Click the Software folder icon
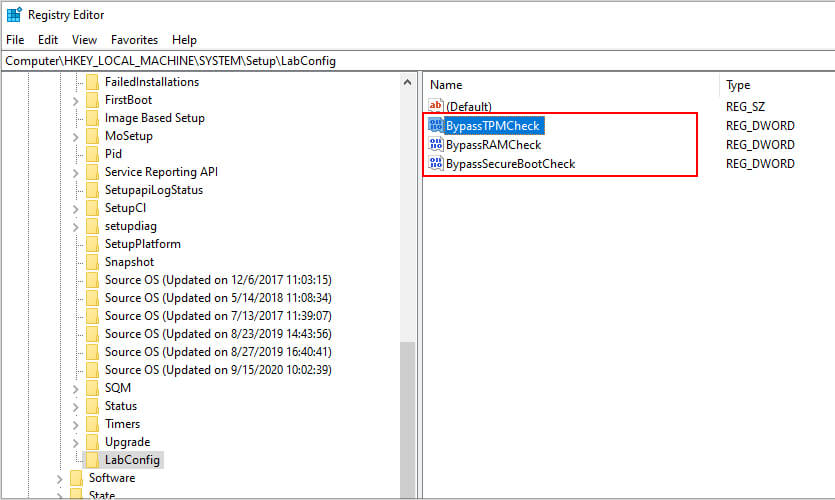The height and width of the screenshot is (500, 835). [76, 478]
